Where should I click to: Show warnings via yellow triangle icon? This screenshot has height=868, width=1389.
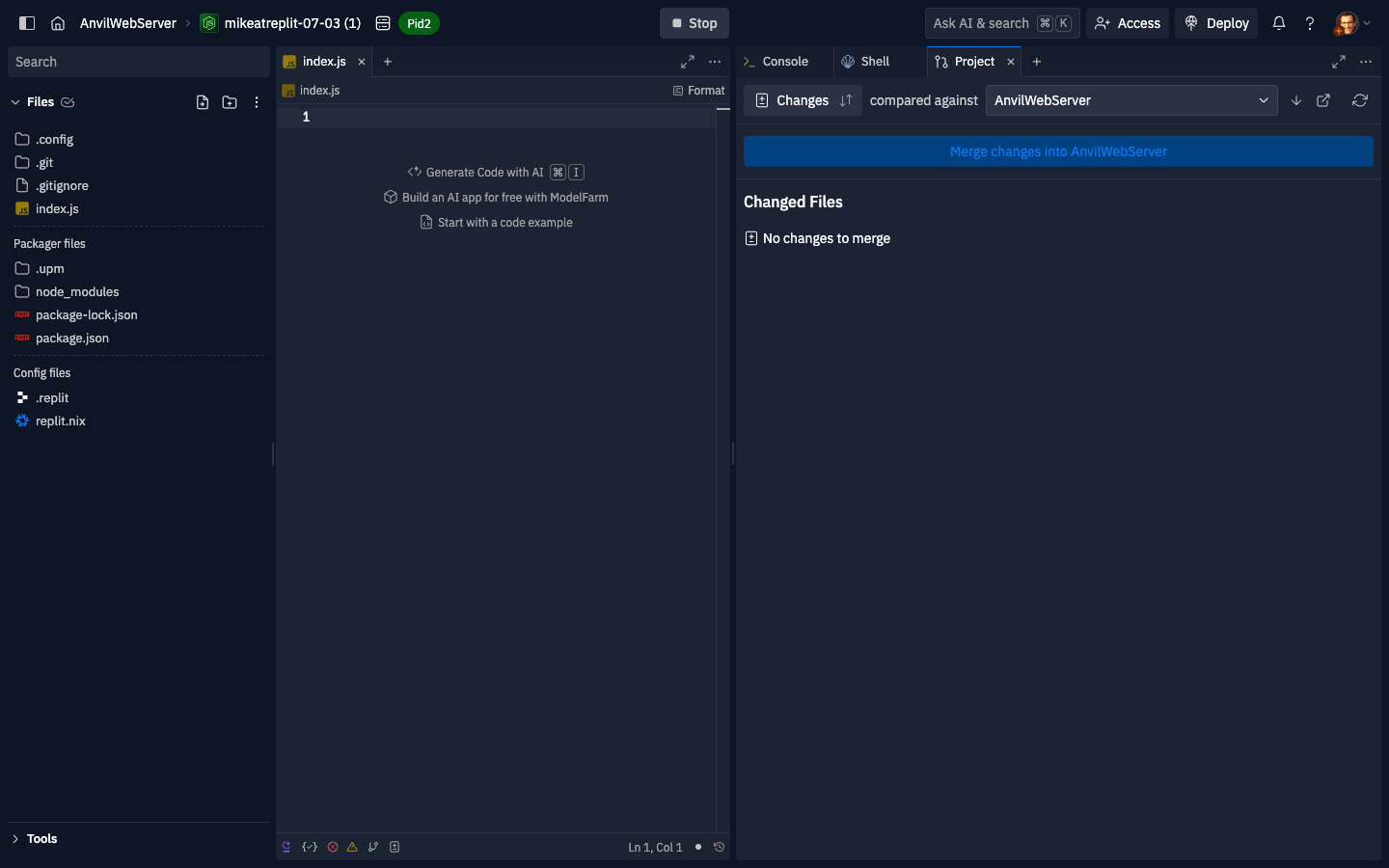click(352, 847)
